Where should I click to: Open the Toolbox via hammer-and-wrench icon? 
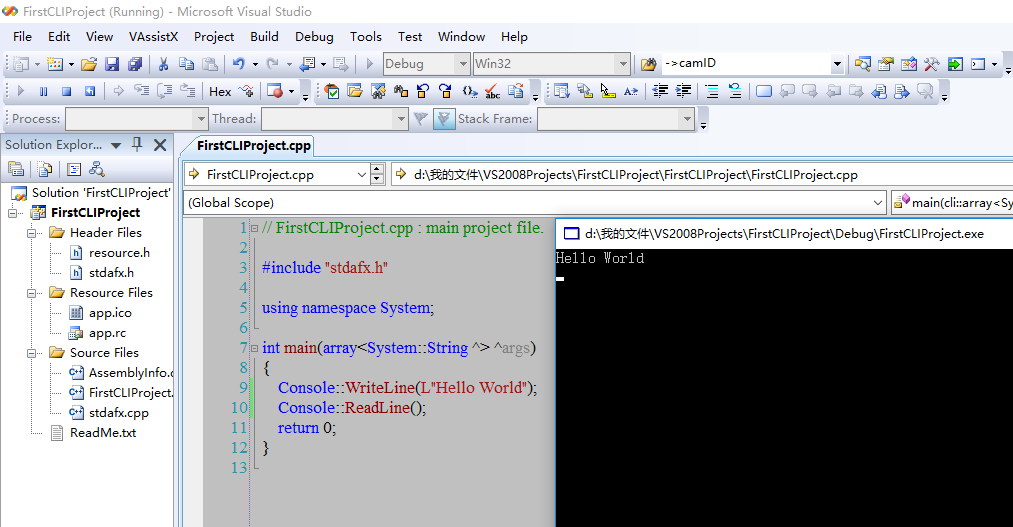coord(931,64)
